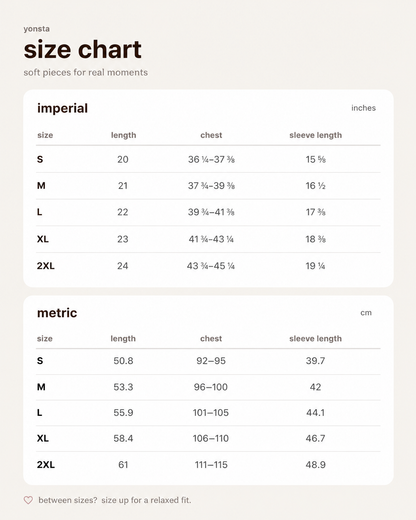416x520 pixels.
Task: Click the 48.9 sleeve length value
Action: tap(315, 465)
